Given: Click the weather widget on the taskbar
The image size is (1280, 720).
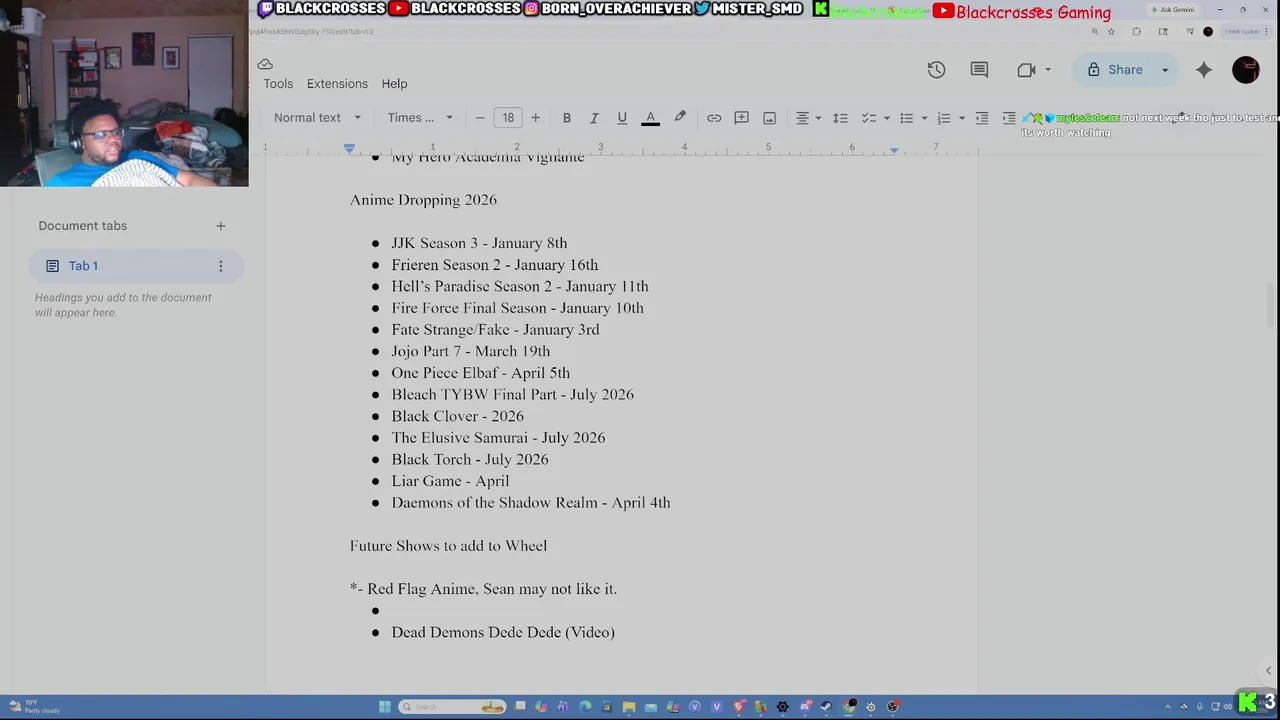Looking at the screenshot, I should pos(35,707).
